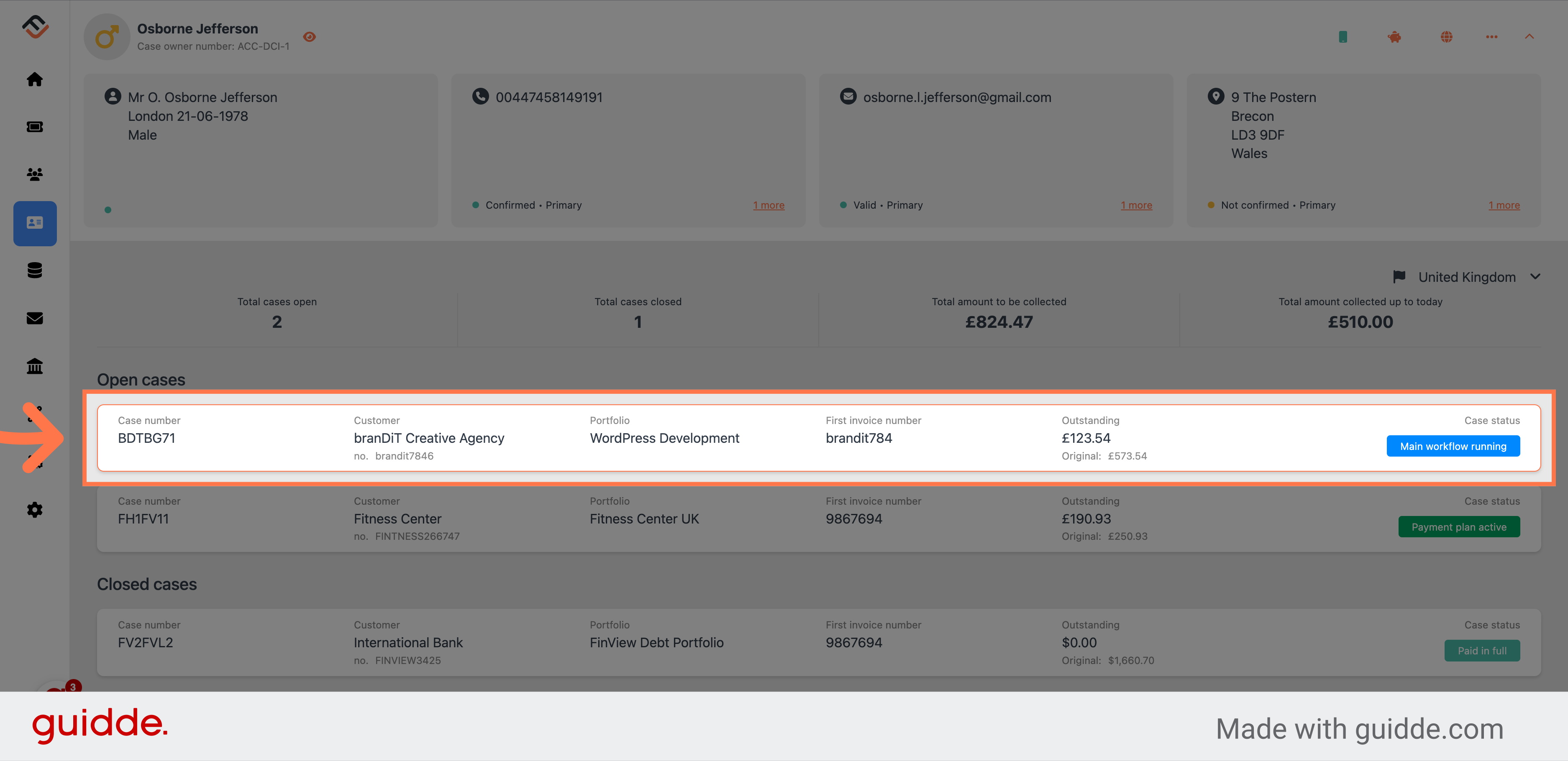Open closed case FV2FVL2 row
The width and height of the screenshot is (1568, 761).
tap(819, 642)
